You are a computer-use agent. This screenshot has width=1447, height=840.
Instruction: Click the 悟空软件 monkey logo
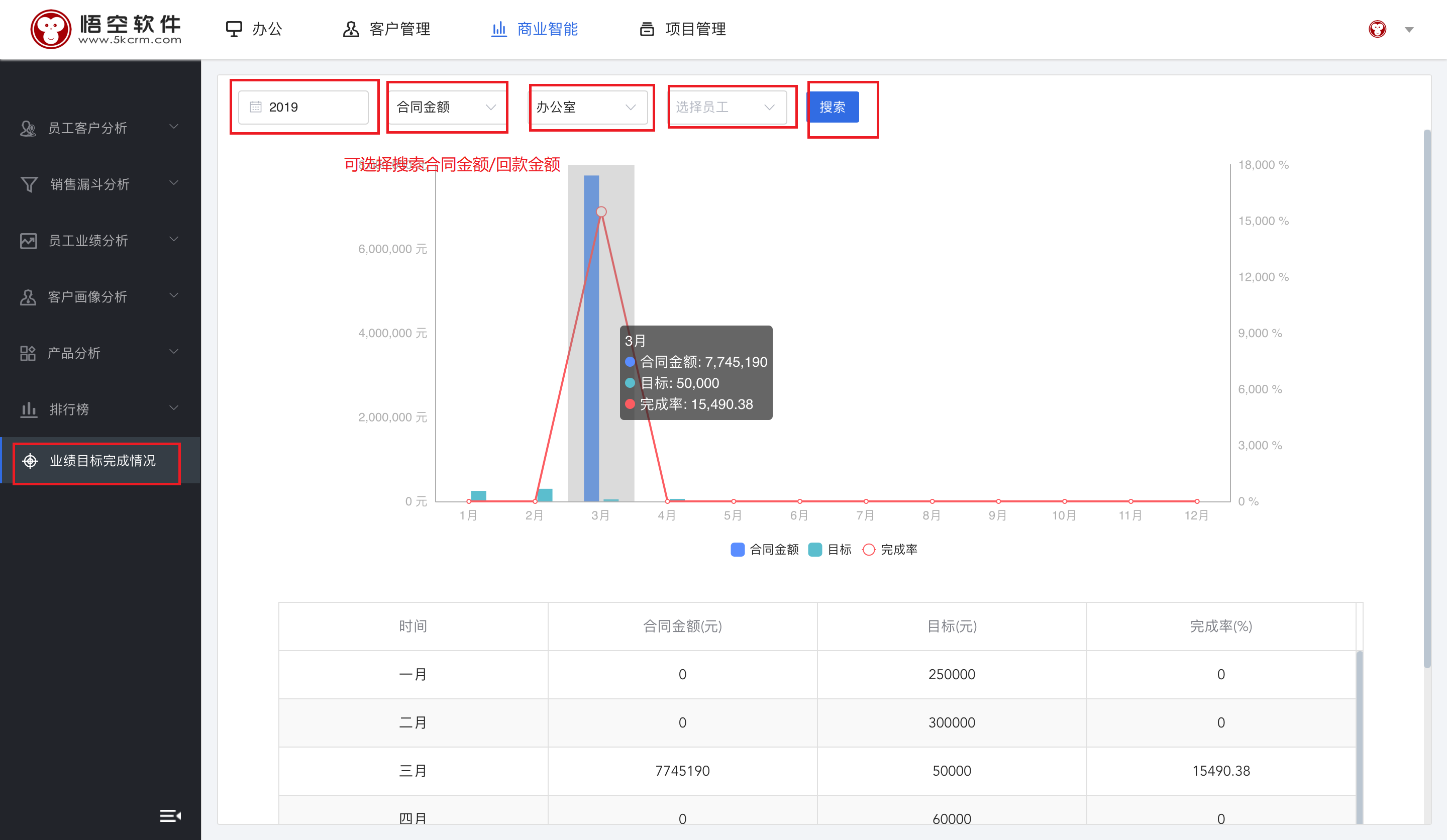(51, 29)
